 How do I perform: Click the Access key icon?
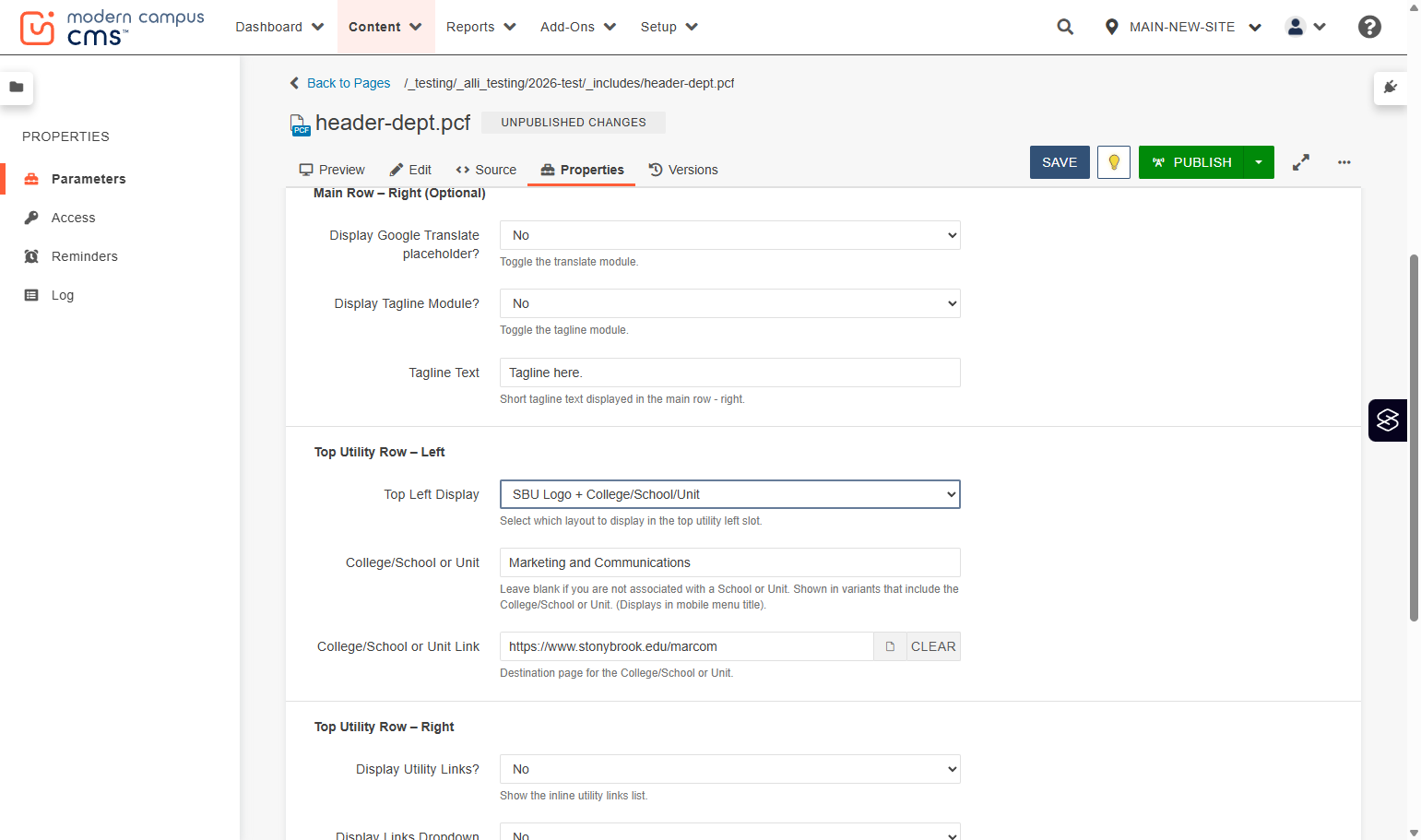pos(31,218)
